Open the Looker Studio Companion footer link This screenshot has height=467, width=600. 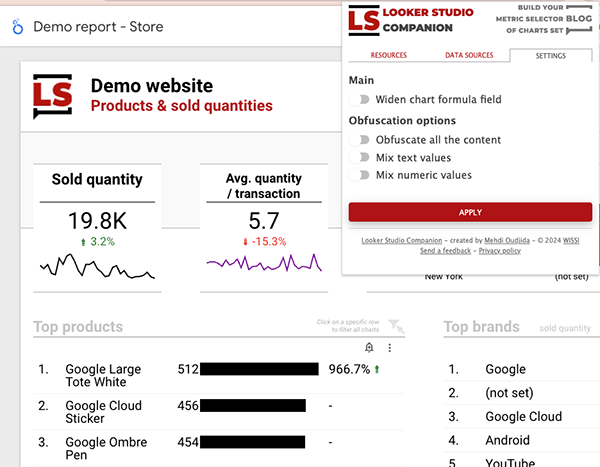point(402,240)
